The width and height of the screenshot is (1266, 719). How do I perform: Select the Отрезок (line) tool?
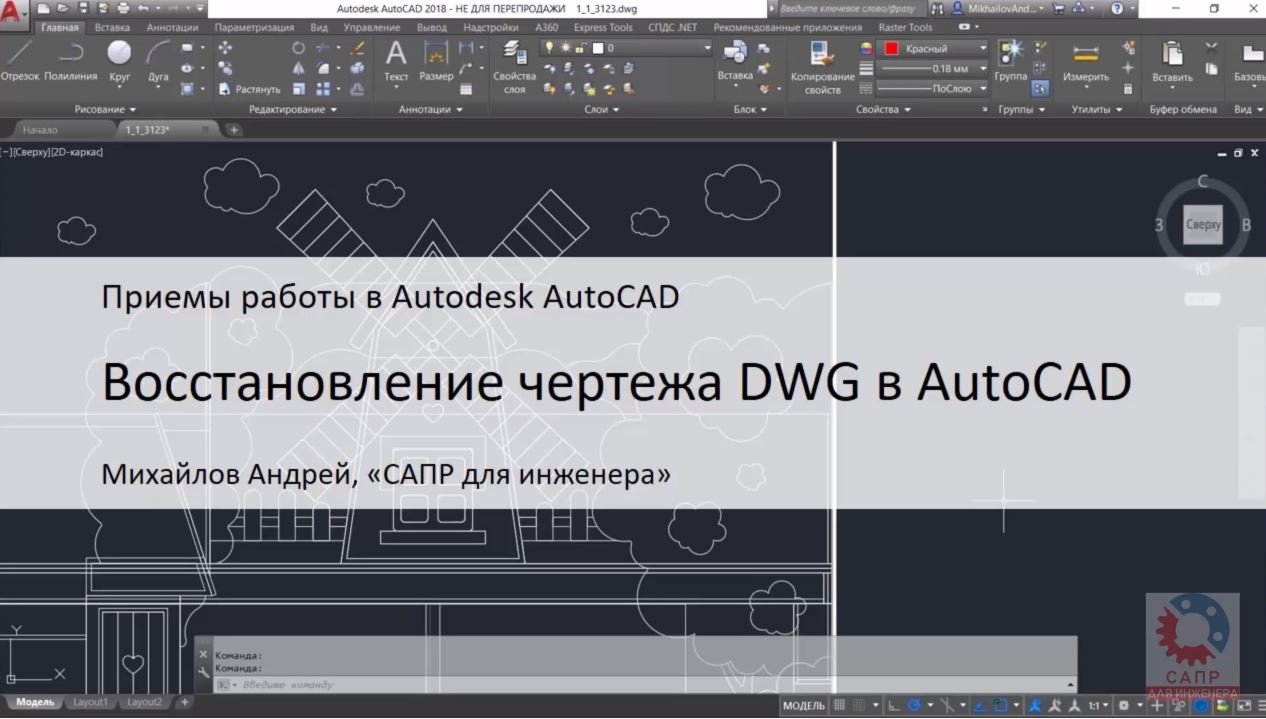[x=20, y=60]
